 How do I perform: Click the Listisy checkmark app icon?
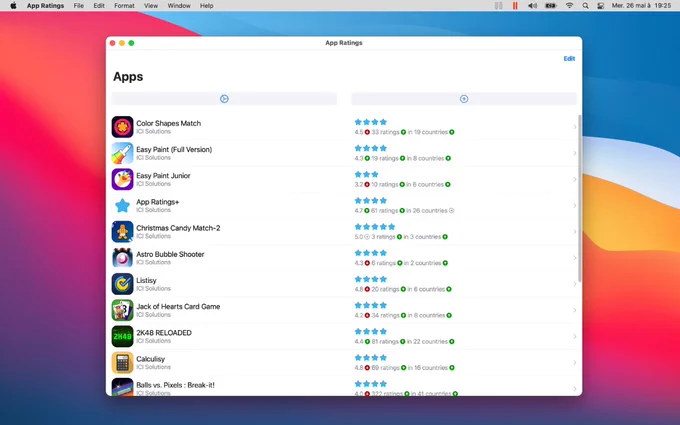(122, 284)
